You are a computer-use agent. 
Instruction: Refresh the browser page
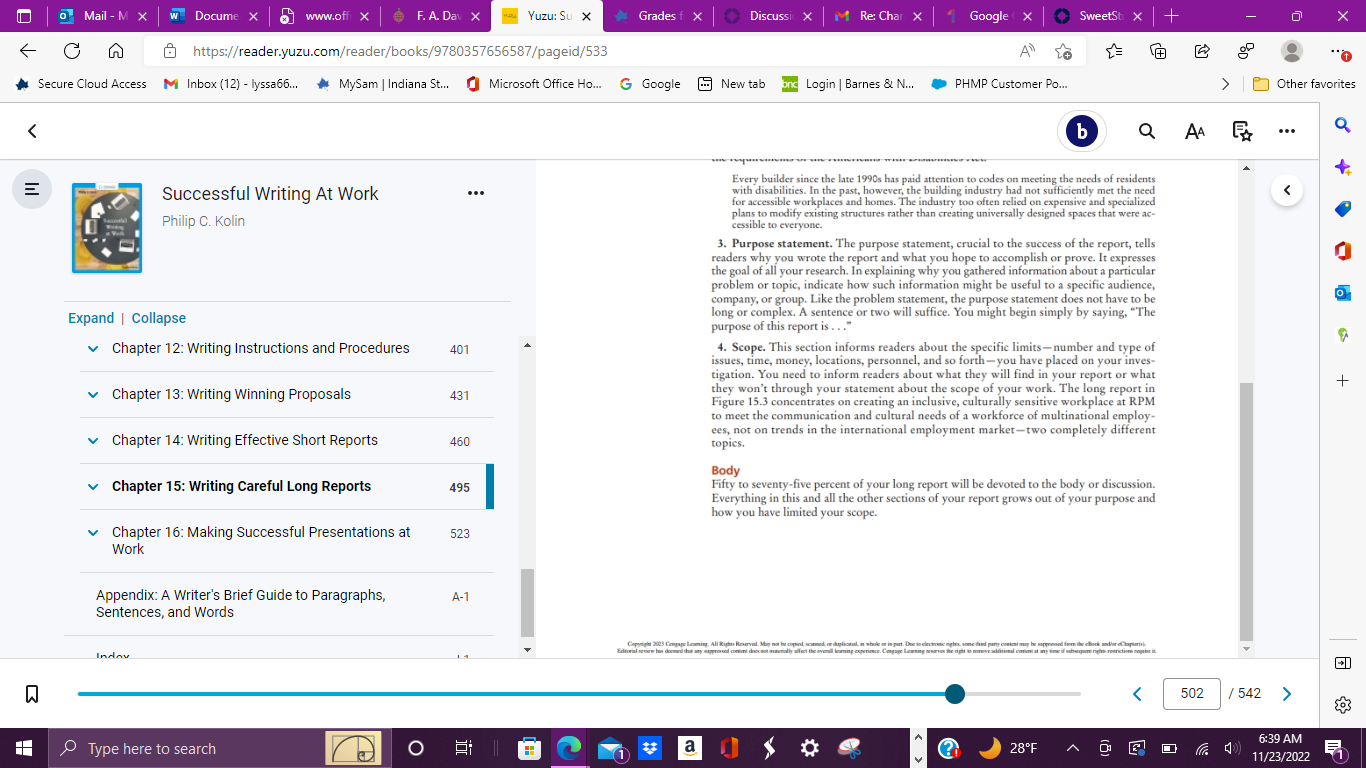click(72, 51)
